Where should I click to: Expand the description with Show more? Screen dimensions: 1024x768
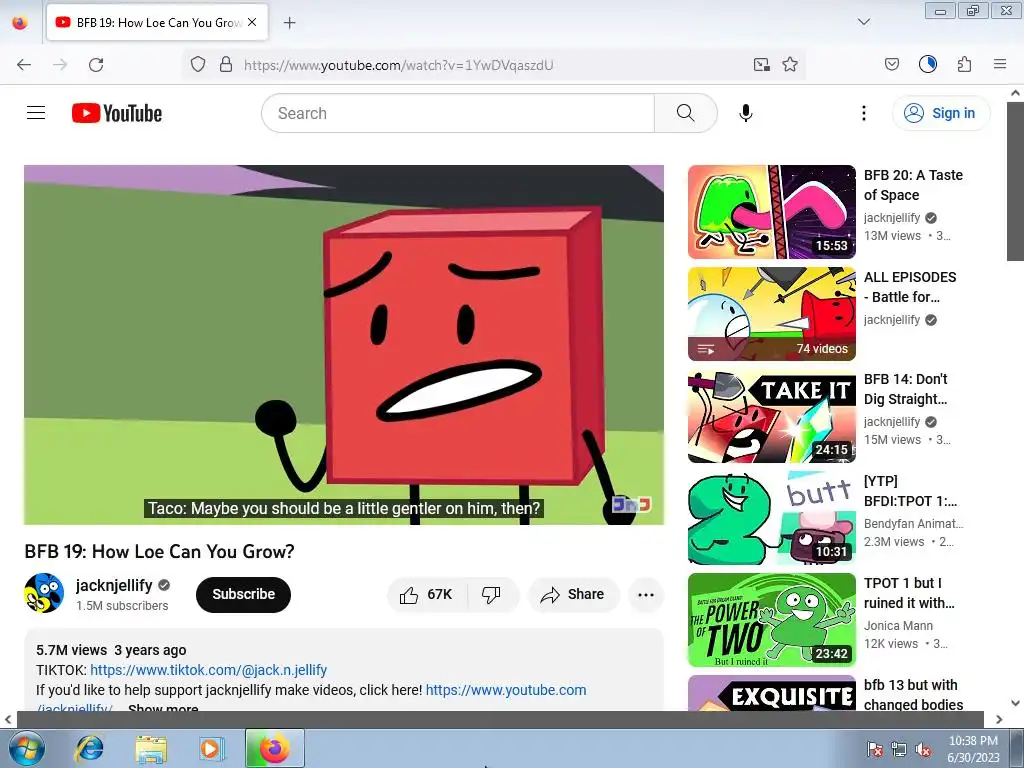(x=163, y=708)
